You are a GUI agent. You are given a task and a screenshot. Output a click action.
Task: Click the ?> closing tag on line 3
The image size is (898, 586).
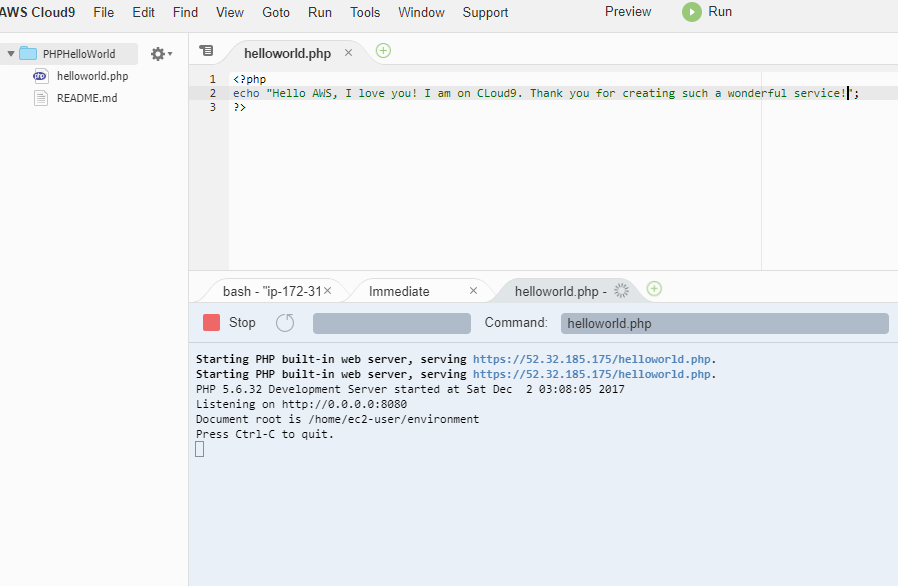[x=239, y=107]
